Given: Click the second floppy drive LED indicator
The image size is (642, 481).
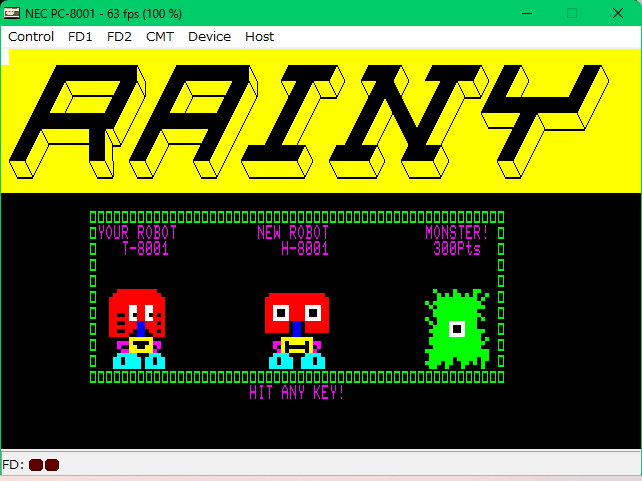Looking at the screenshot, I should (52, 465).
